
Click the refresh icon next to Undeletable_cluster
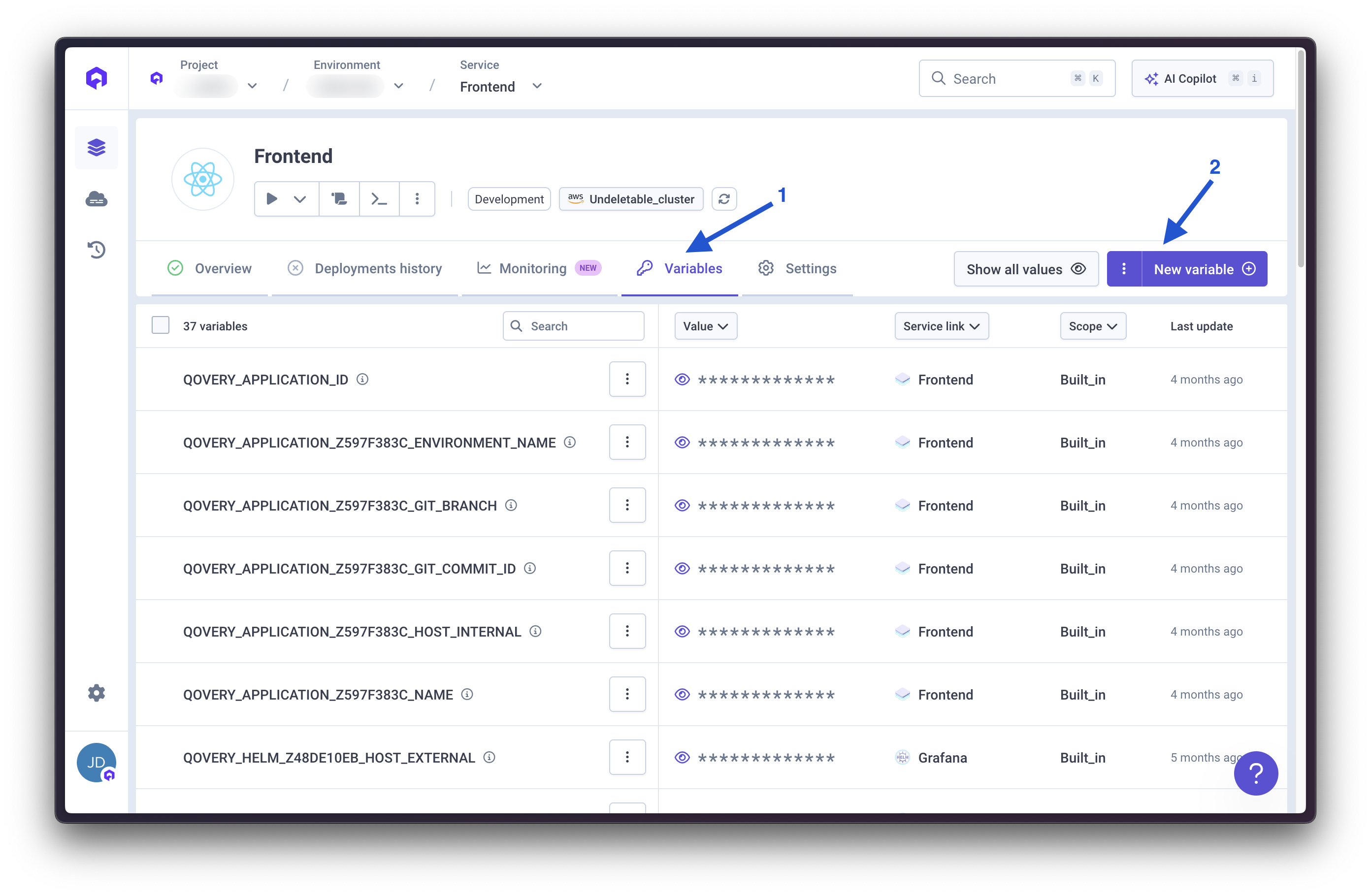click(724, 199)
